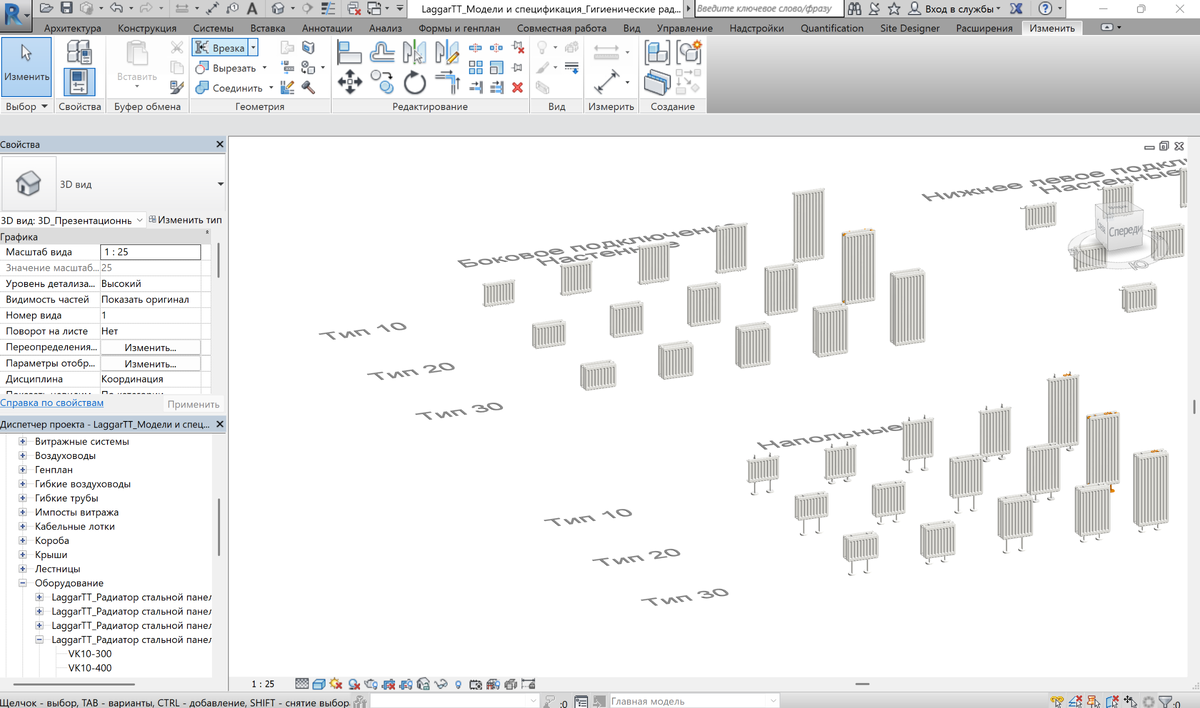Expand the Лестницы tree node
Screen dimensions: 1200x708
pyautogui.click(x=23, y=569)
